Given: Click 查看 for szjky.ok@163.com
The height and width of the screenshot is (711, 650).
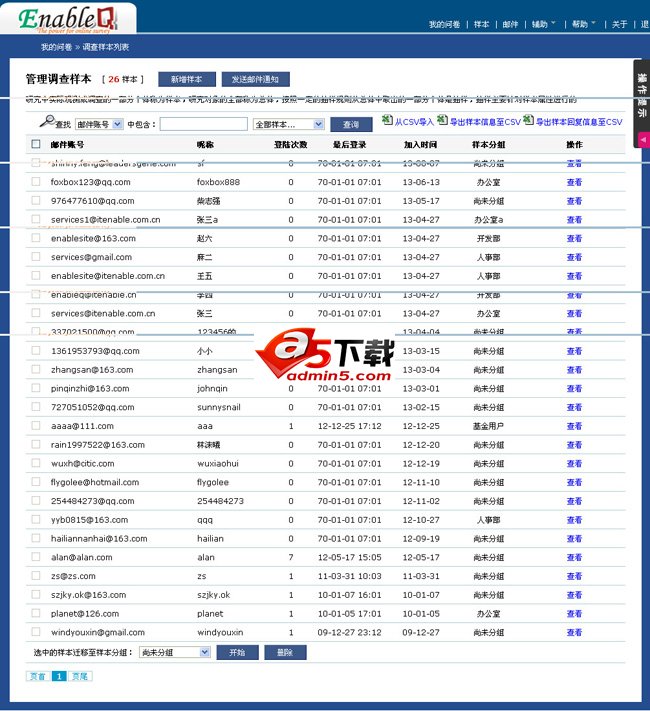Looking at the screenshot, I should (x=574, y=594).
